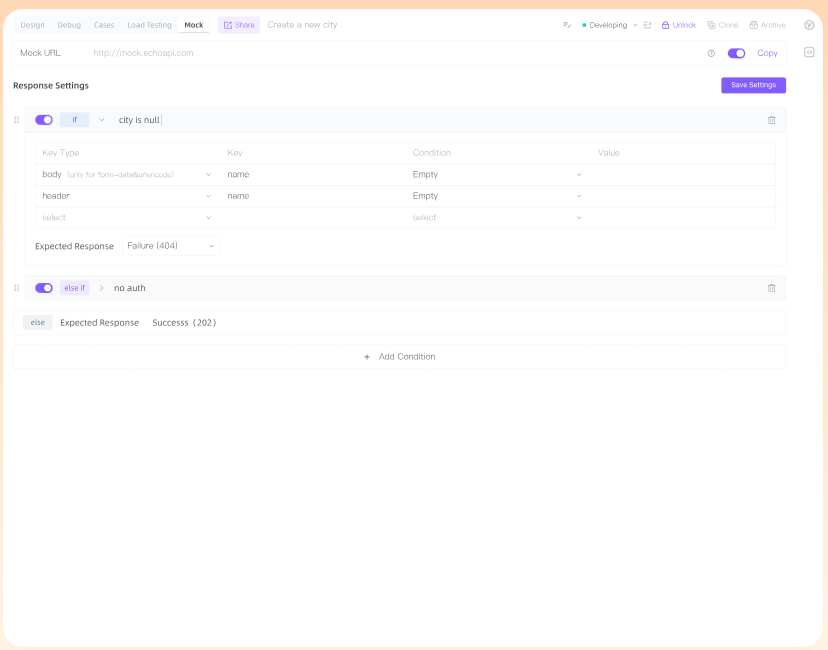Turn off the Mock URL toggle
This screenshot has width=828, height=650.
tap(736, 53)
